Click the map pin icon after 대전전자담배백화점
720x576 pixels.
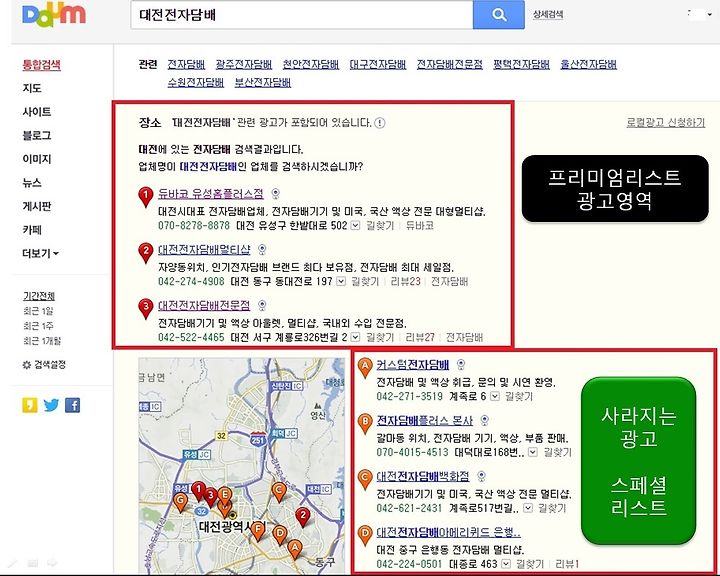click(481, 476)
